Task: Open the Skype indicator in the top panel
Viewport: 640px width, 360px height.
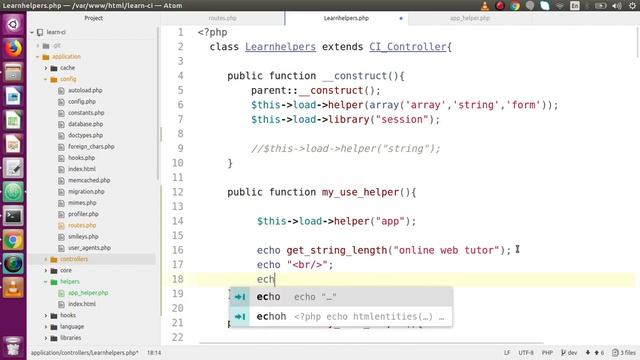Action: tap(545, 5)
